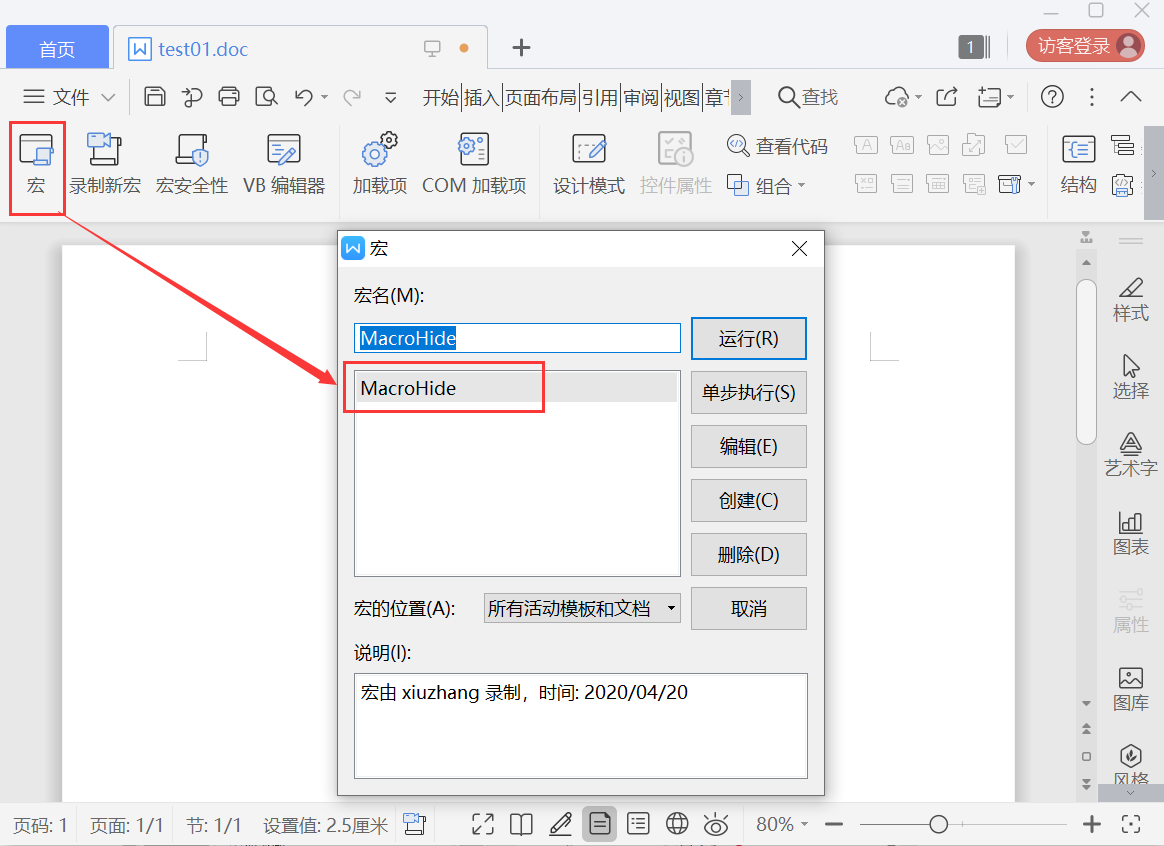1164x846 pixels.
Task: Open the help question mark icon
Action: point(1052,97)
